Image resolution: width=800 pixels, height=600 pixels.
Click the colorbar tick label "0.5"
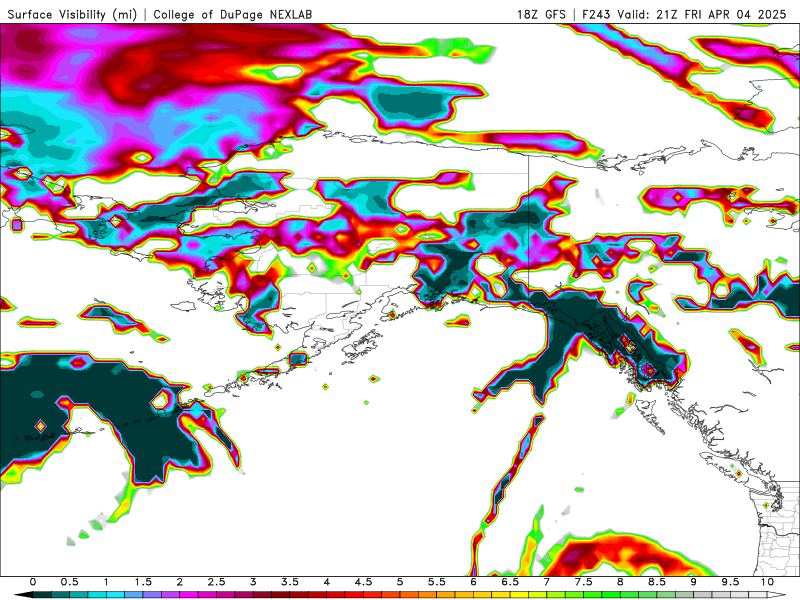click(69, 582)
